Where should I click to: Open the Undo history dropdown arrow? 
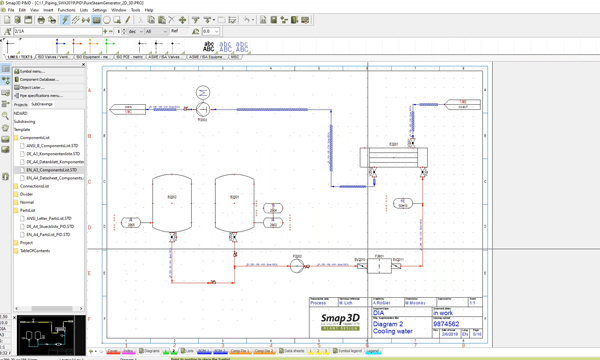pyautogui.click(x=253, y=20)
